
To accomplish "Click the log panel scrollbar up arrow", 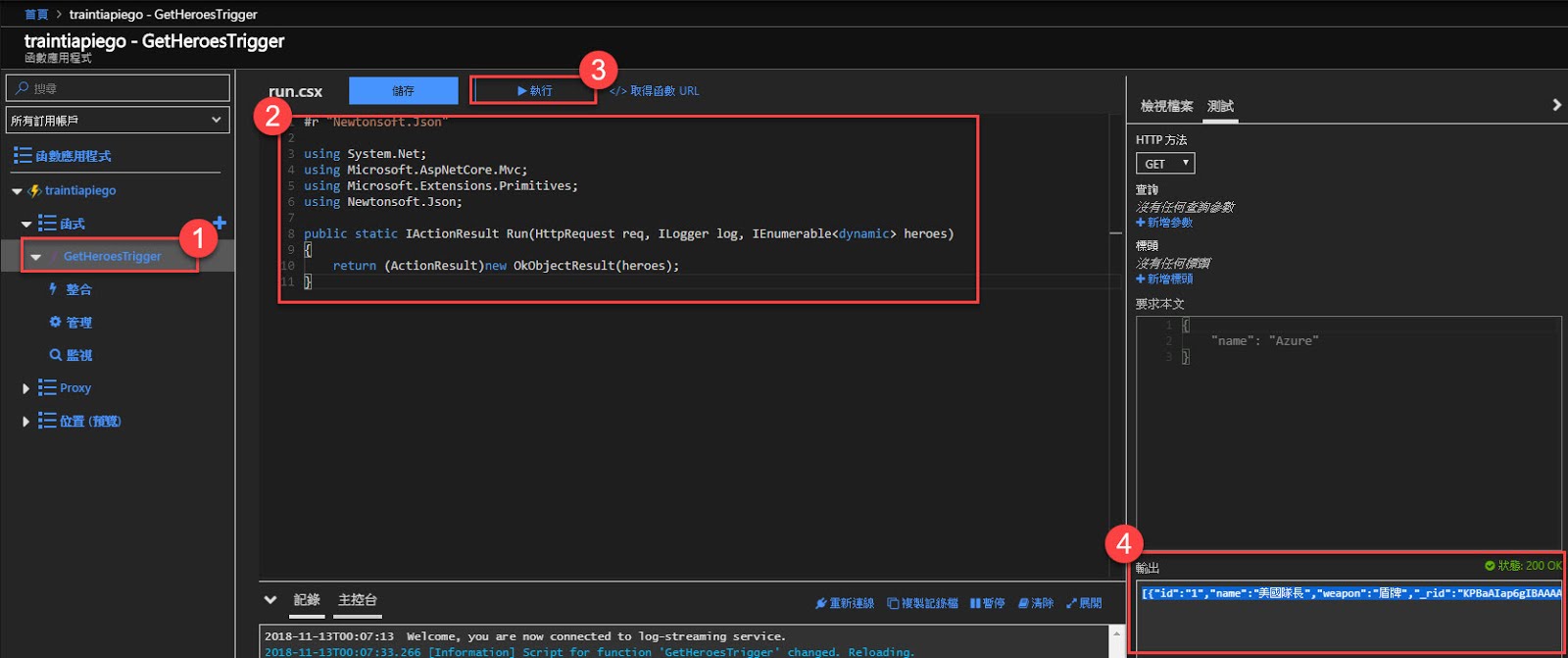I will click(x=1115, y=635).
